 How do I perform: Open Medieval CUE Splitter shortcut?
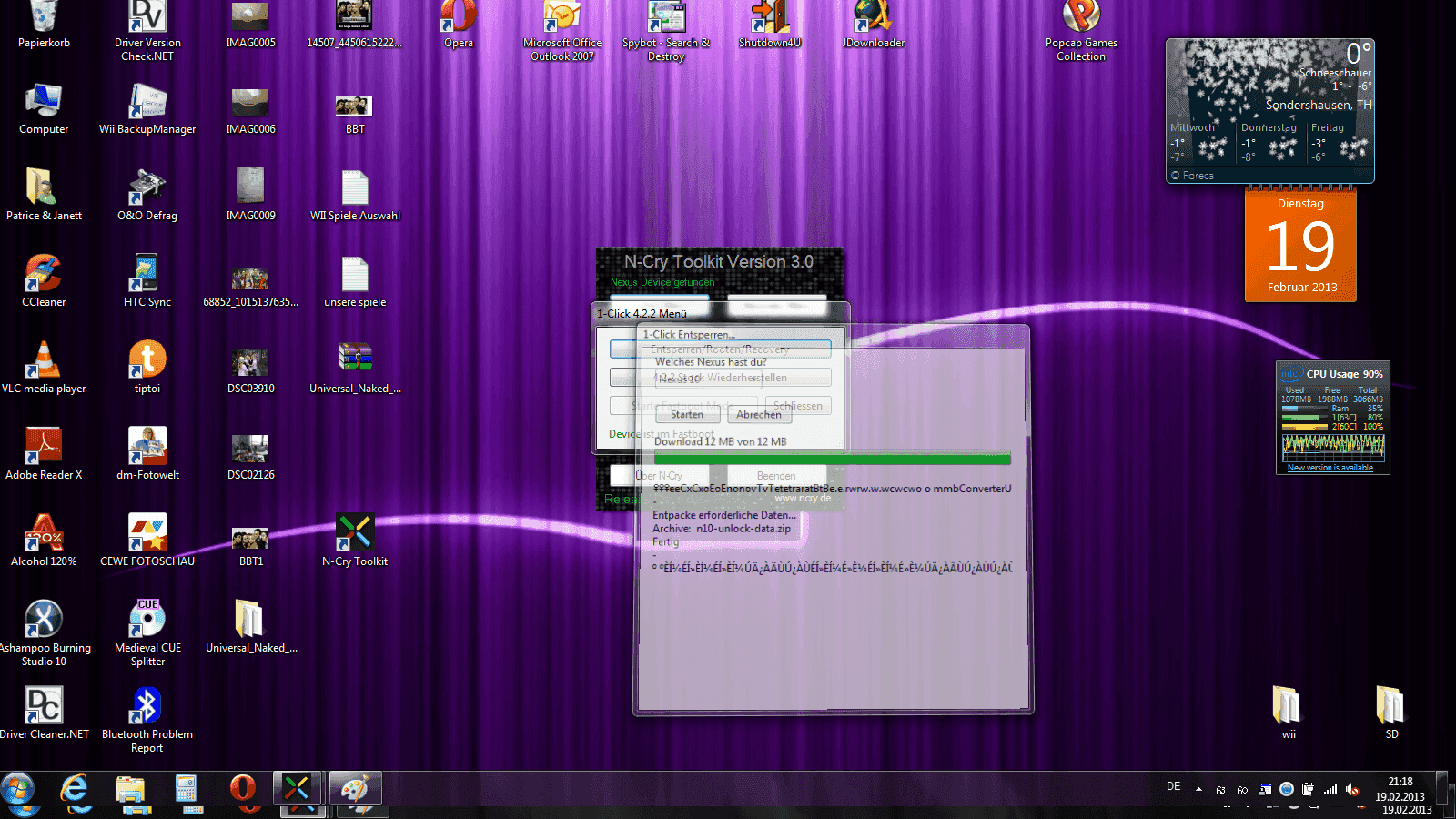147,619
